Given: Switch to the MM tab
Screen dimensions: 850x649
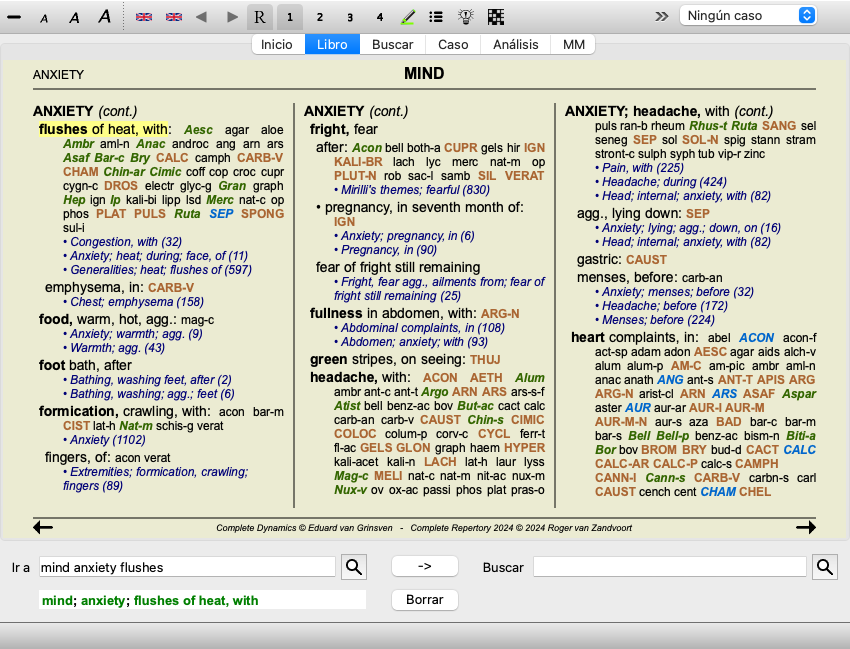Looking at the screenshot, I should tap(574, 44).
